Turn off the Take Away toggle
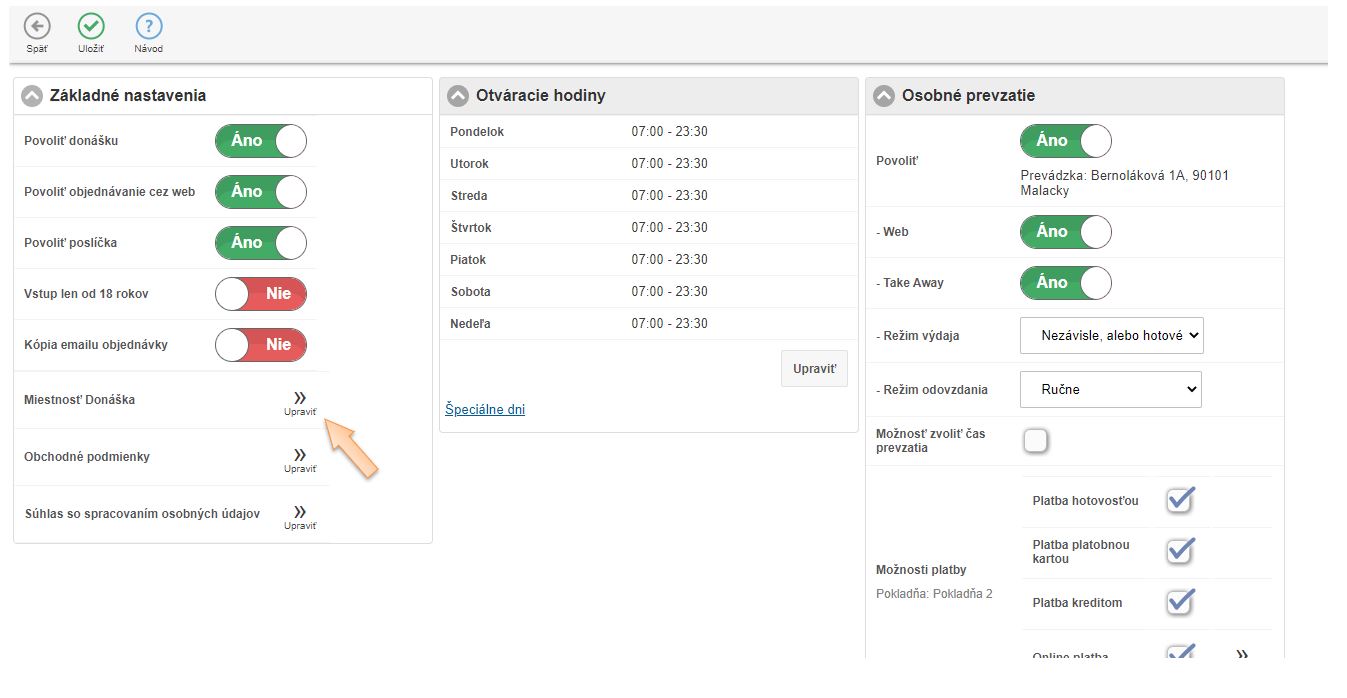The height and width of the screenshot is (698, 1347). [1065, 283]
